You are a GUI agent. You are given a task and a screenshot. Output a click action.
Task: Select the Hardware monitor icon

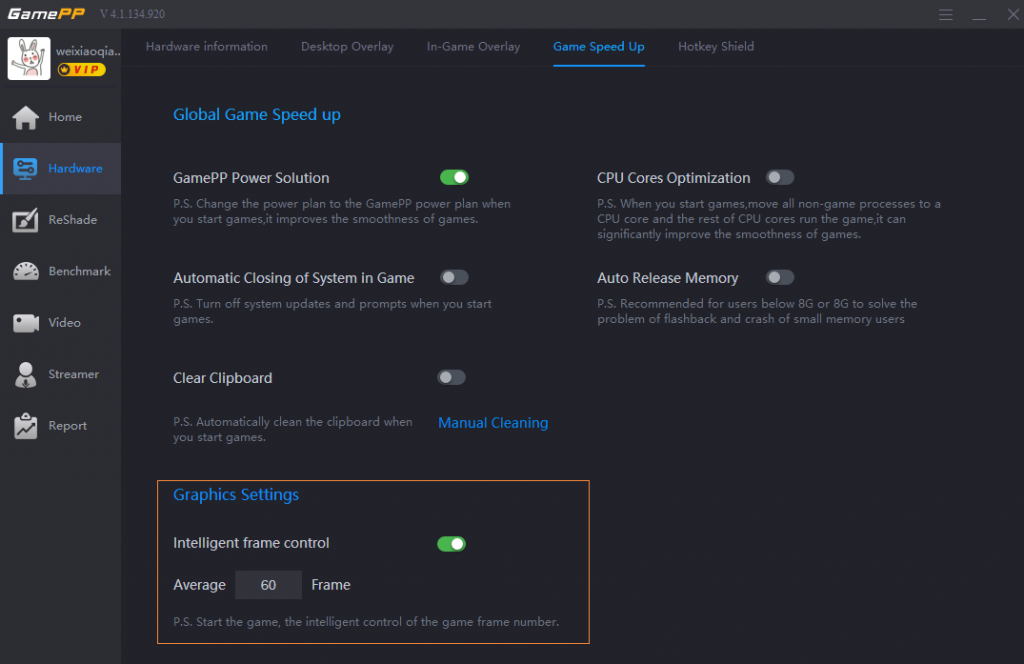25,168
